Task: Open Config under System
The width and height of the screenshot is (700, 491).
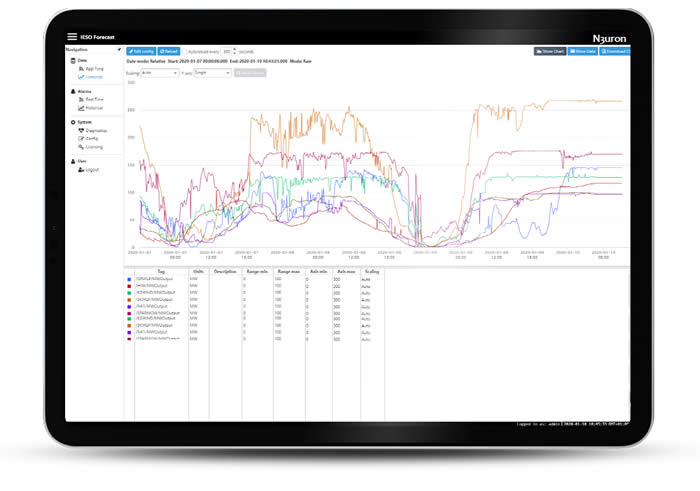Action: coord(92,138)
